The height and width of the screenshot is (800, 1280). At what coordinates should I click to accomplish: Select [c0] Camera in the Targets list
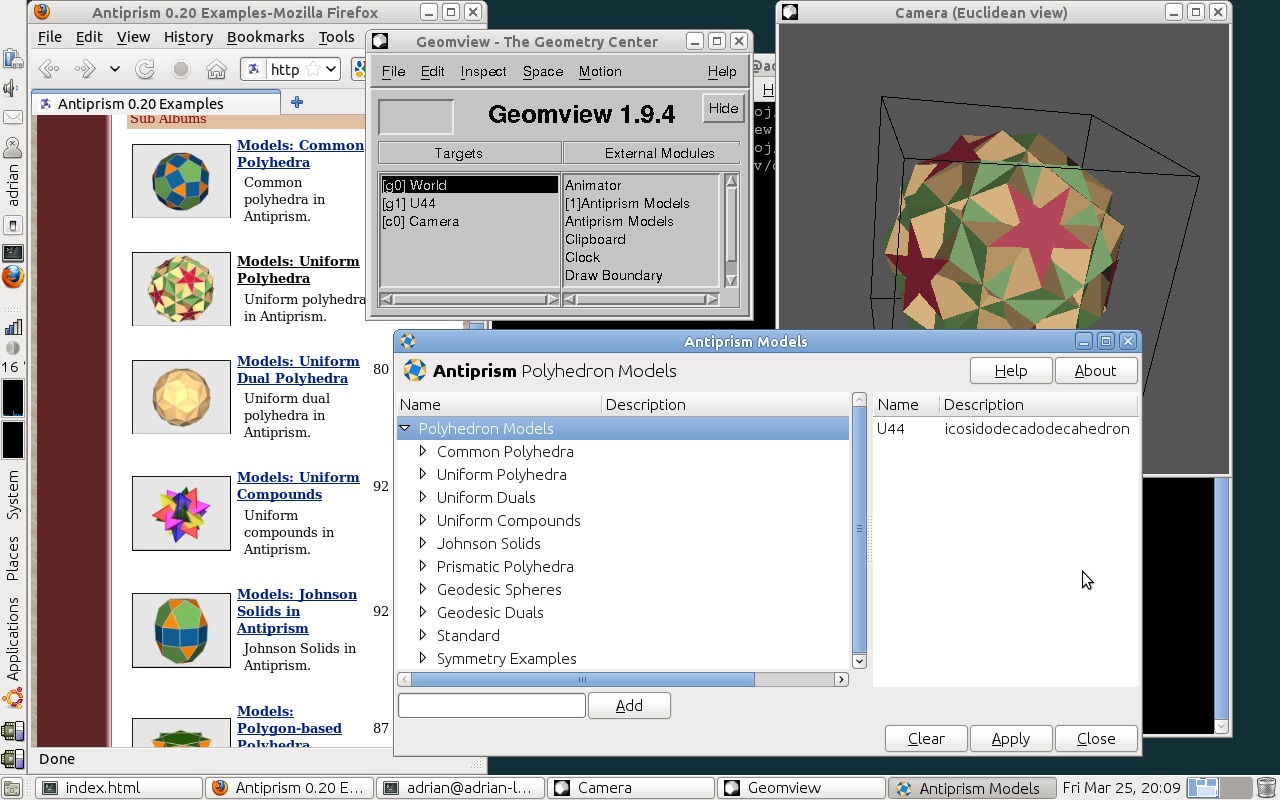(x=469, y=221)
